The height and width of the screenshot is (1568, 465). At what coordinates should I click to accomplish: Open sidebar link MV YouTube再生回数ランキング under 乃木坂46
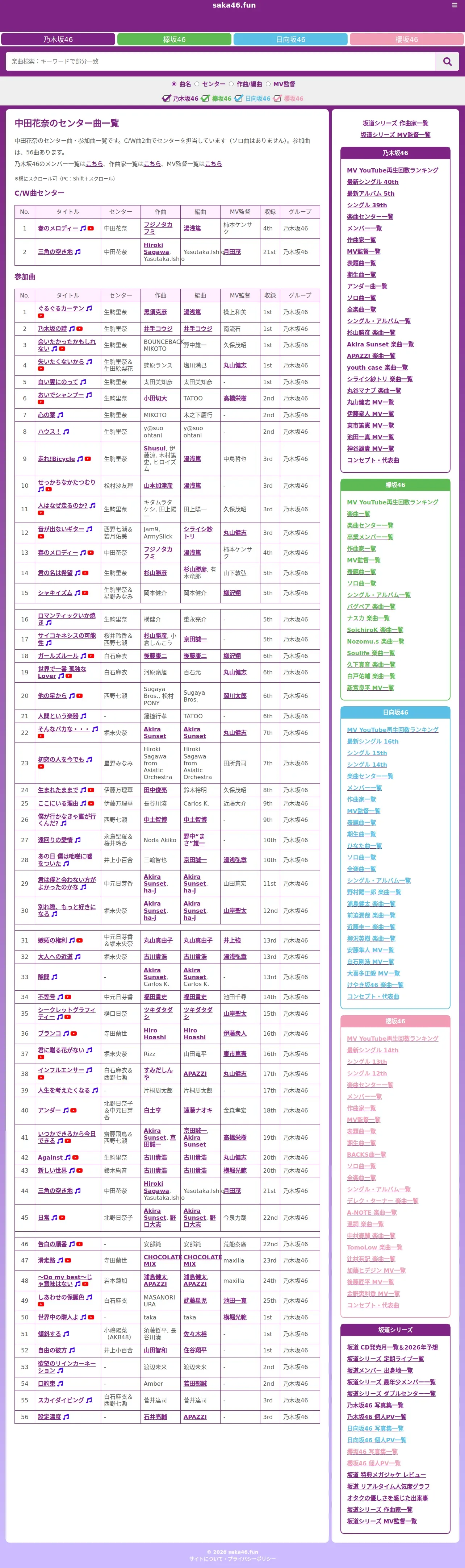[393, 170]
